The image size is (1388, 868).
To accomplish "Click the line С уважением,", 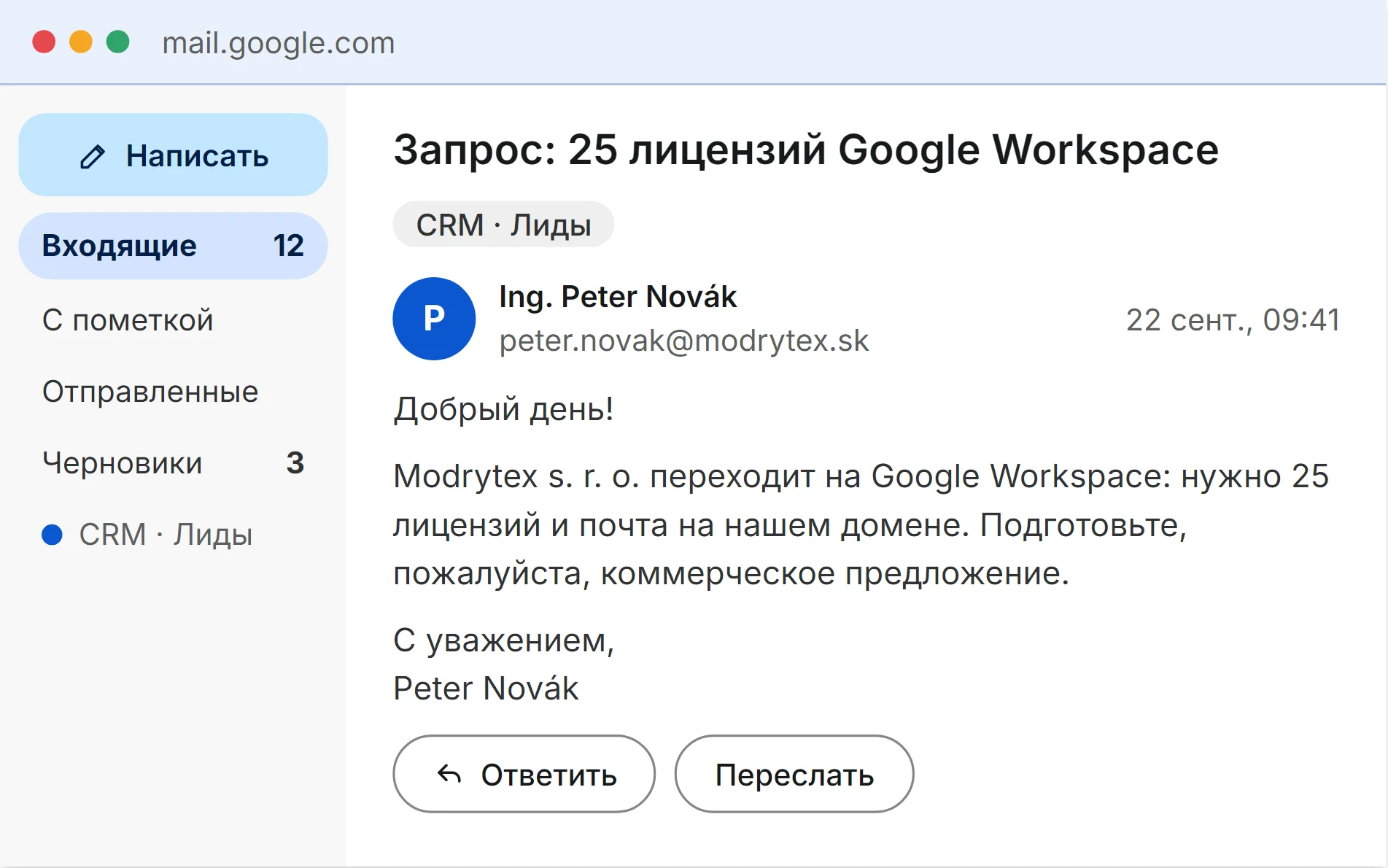I will click(x=504, y=640).
